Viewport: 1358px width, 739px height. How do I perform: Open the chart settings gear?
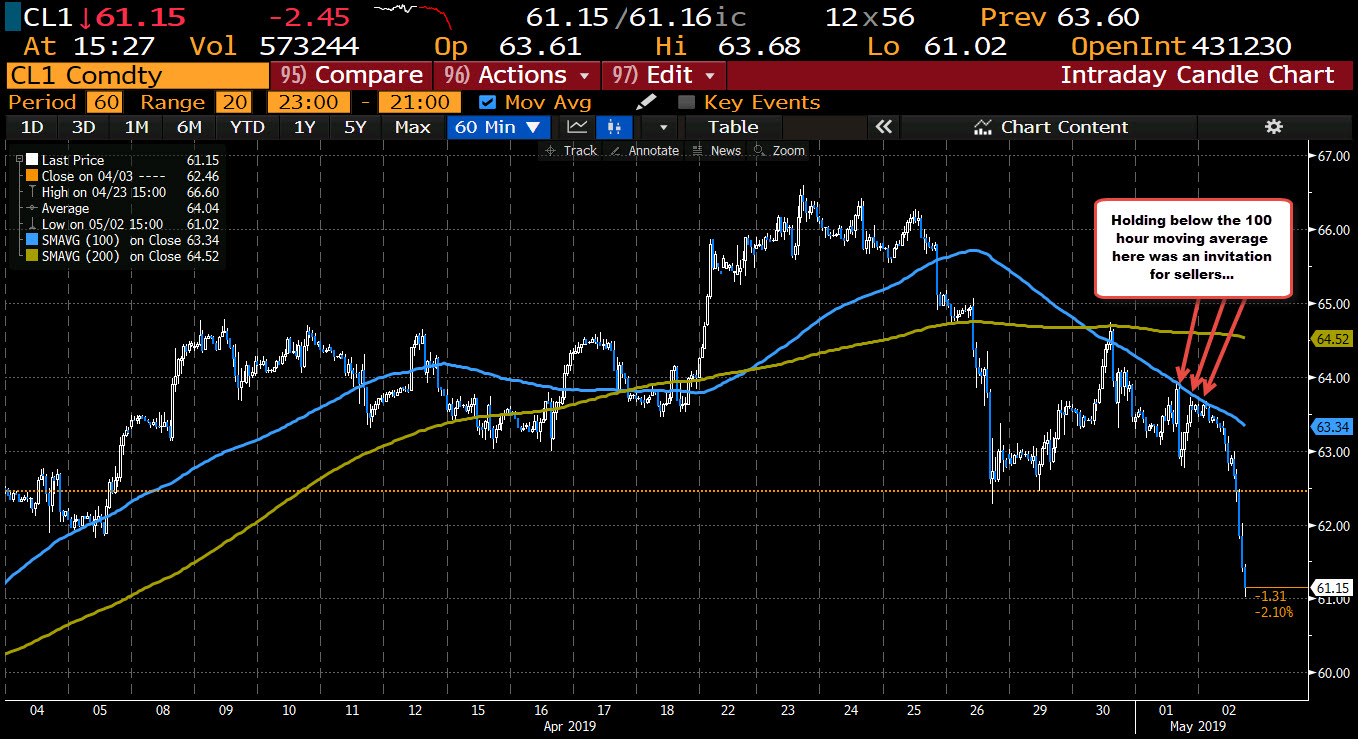1273,127
